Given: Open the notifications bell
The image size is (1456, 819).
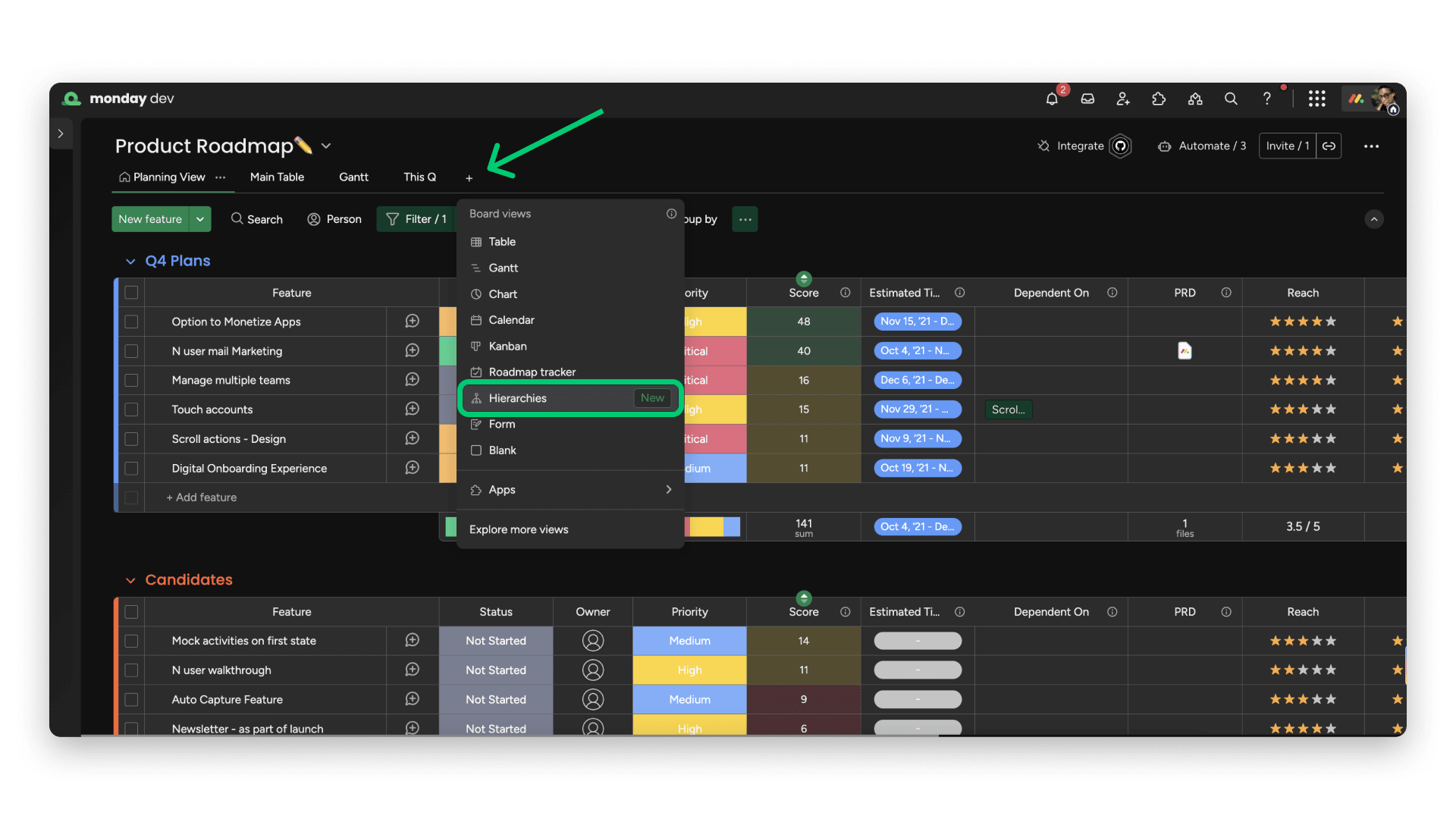Looking at the screenshot, I should click(x=1052, y=99).
